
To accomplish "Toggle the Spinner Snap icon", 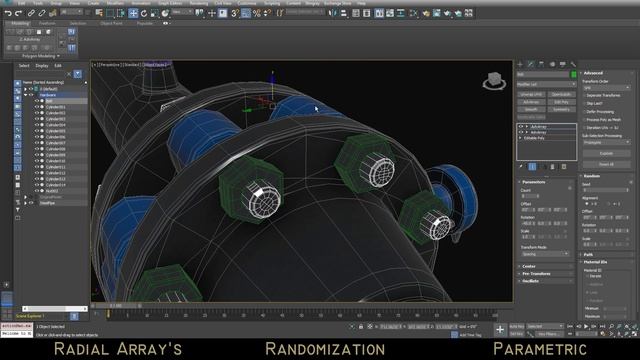I will click(x=267, y=13).
